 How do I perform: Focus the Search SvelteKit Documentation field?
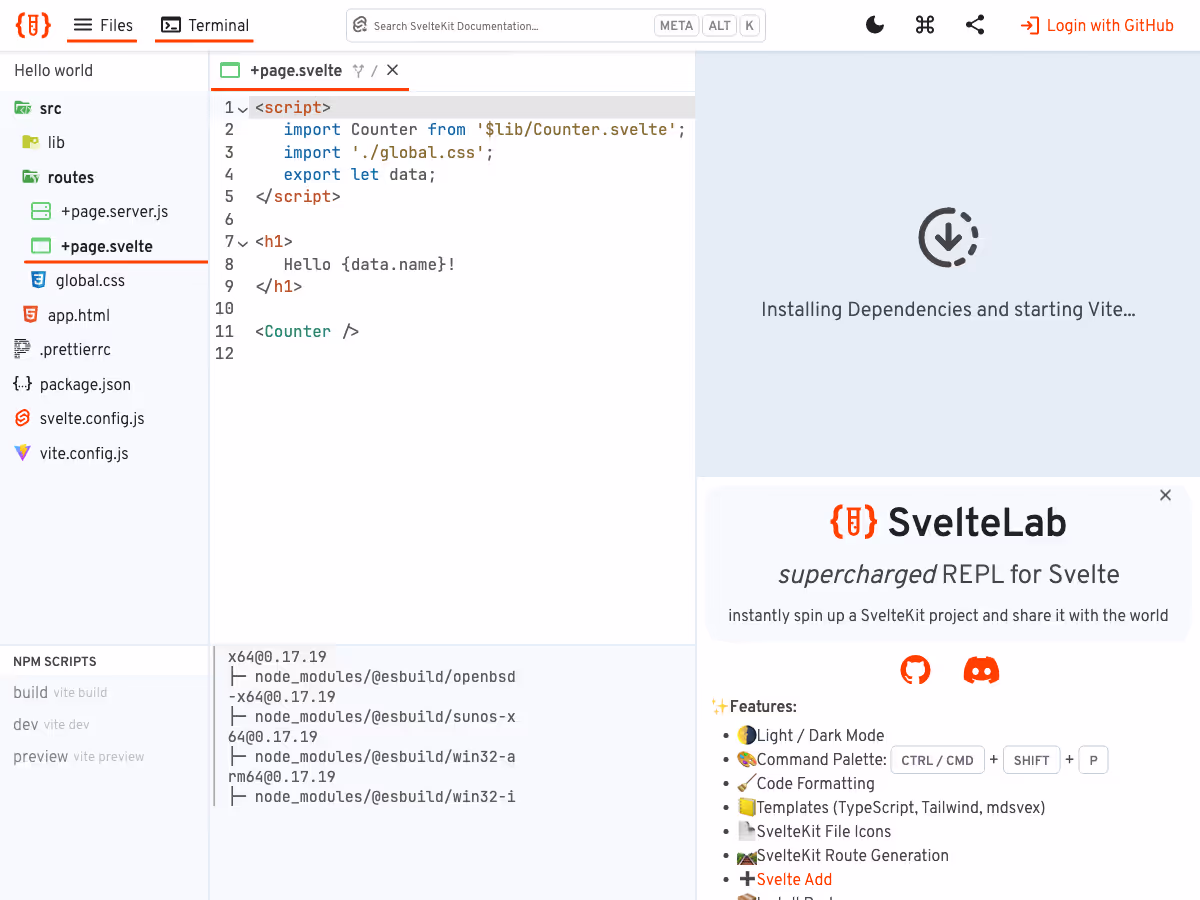pyautogui.click(x=555, y=26)
